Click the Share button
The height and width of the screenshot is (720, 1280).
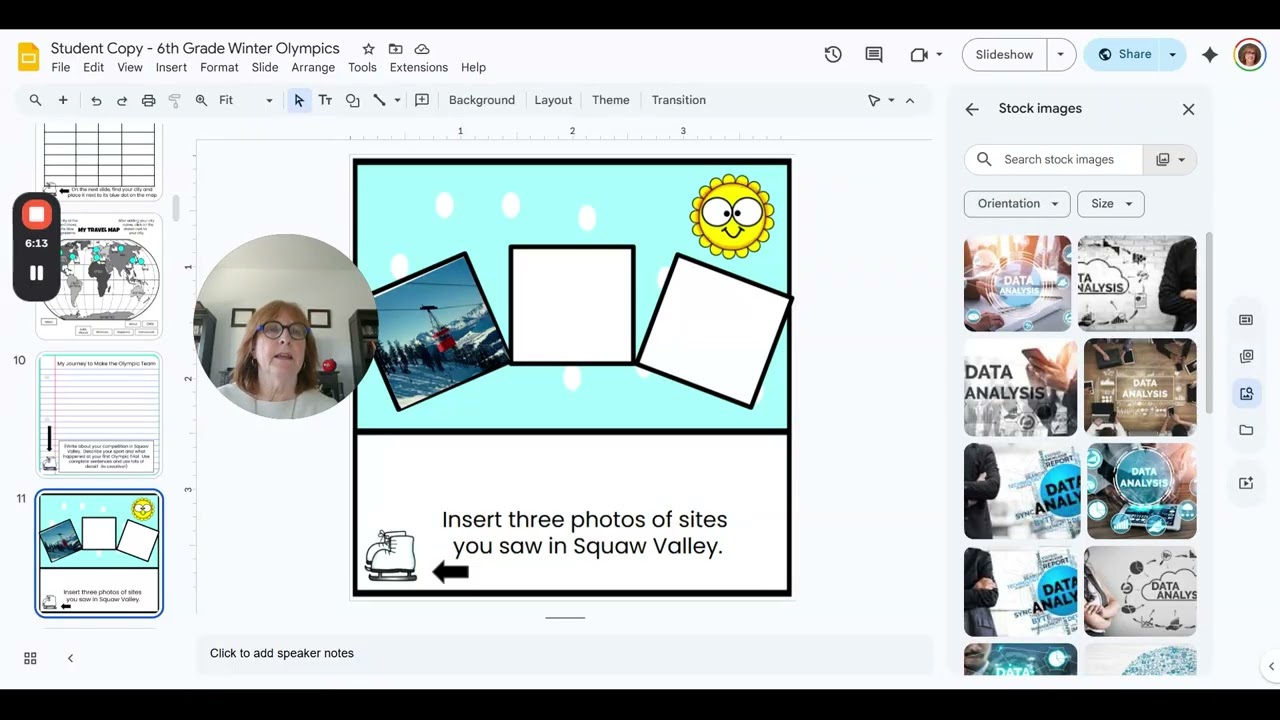pyautogui.click(x=1123, y=55)
